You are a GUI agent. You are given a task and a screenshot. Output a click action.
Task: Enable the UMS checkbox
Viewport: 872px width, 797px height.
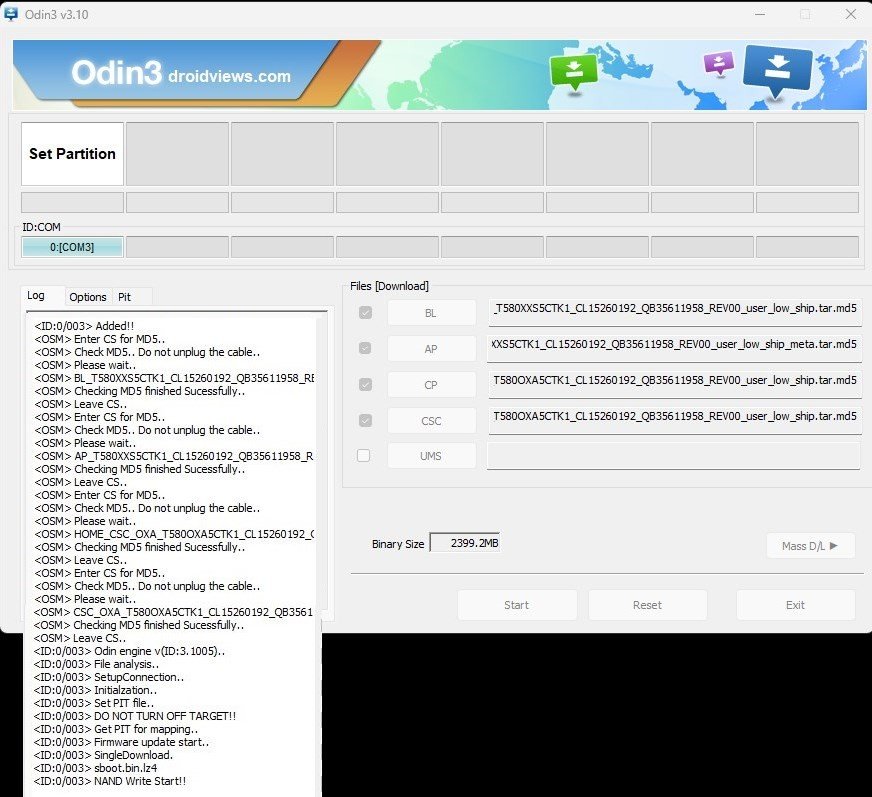pos(364,456)
